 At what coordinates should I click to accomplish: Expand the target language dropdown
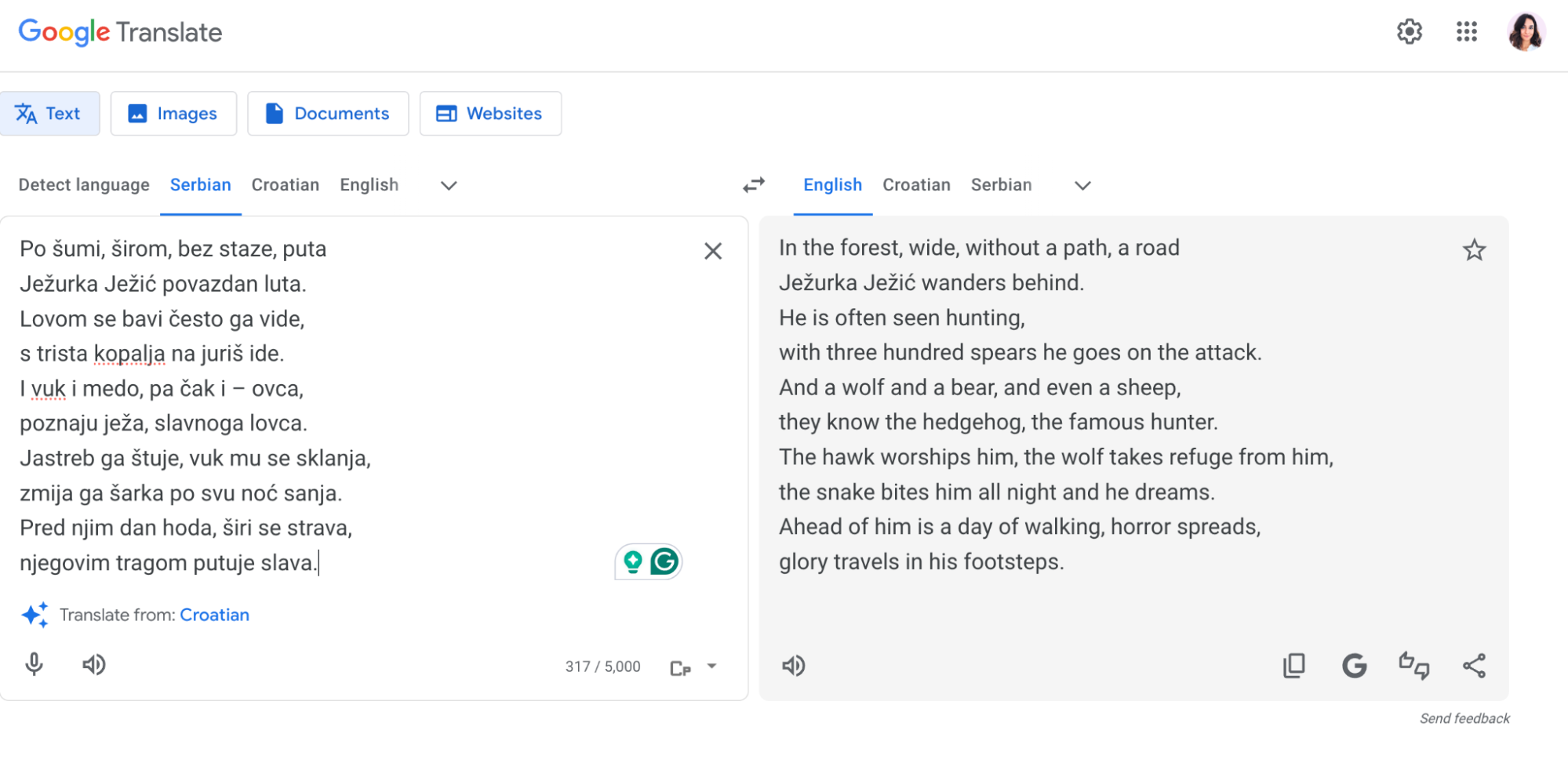tap(1082, 186)
